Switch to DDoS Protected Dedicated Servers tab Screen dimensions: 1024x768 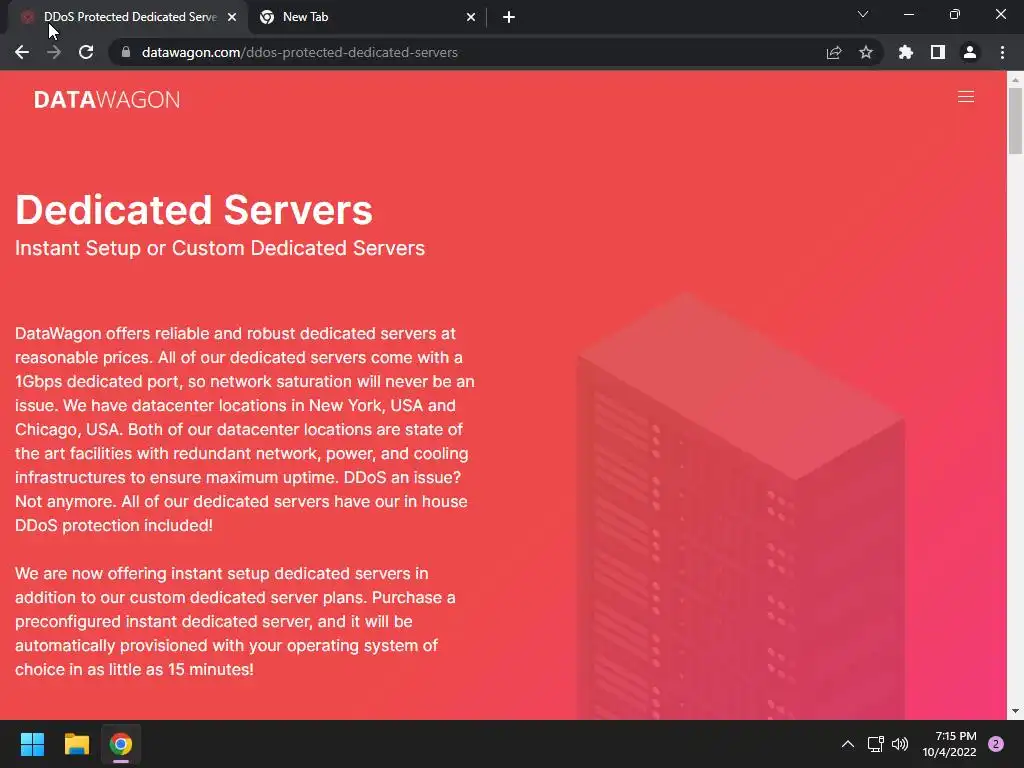[129, 17]
